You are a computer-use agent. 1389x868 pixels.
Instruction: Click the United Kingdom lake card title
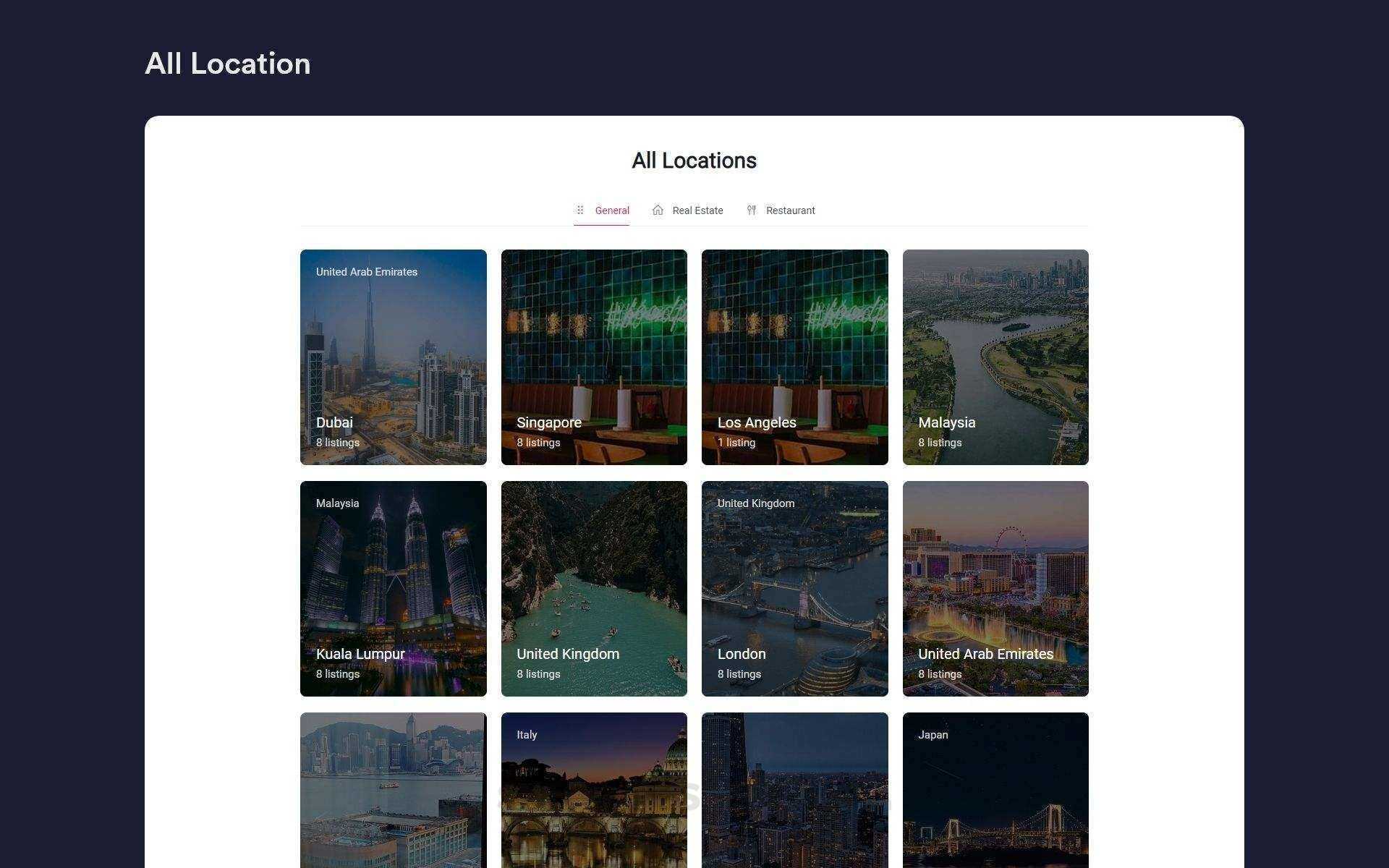568,654
